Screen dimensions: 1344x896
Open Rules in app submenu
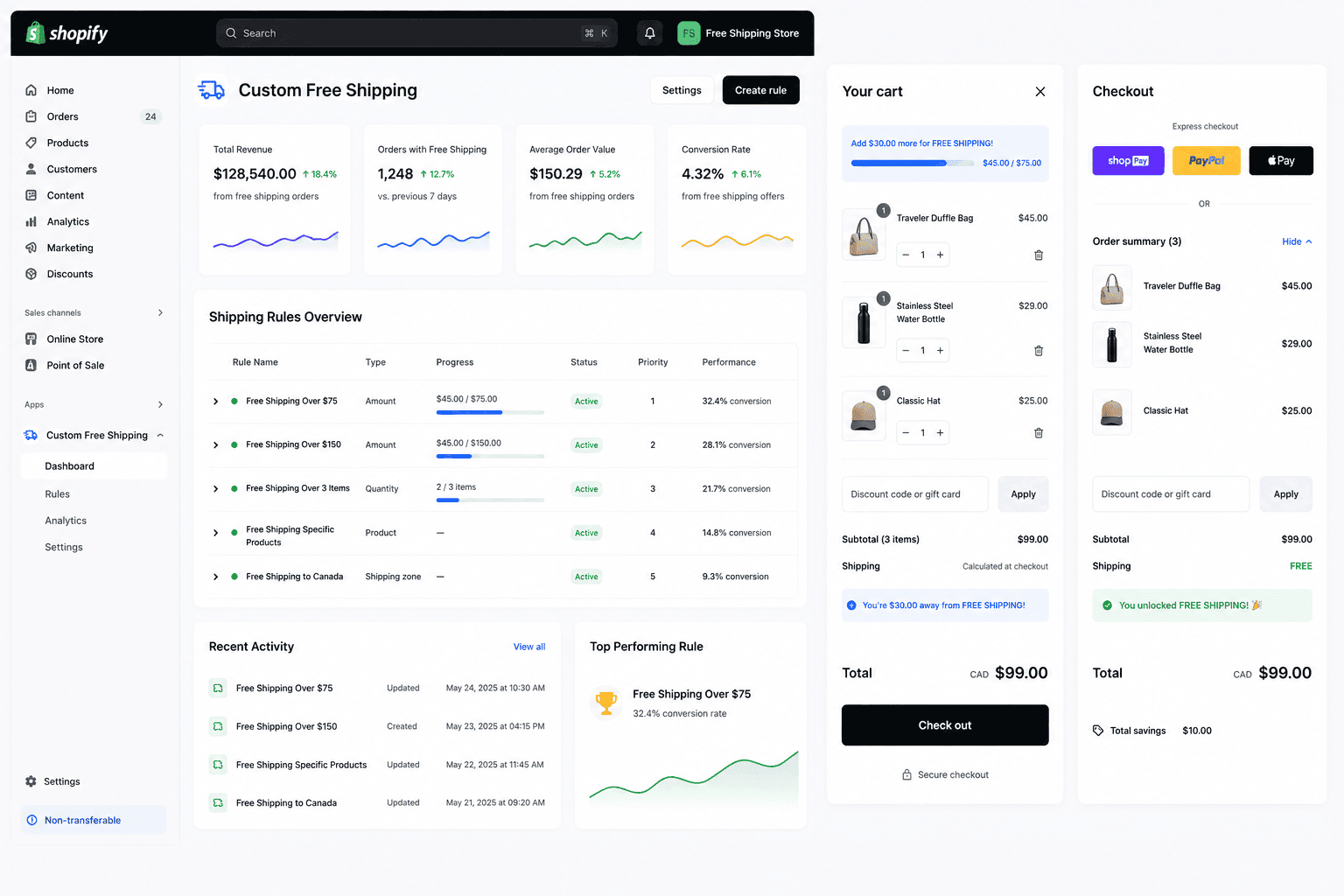tap(58, 494)
